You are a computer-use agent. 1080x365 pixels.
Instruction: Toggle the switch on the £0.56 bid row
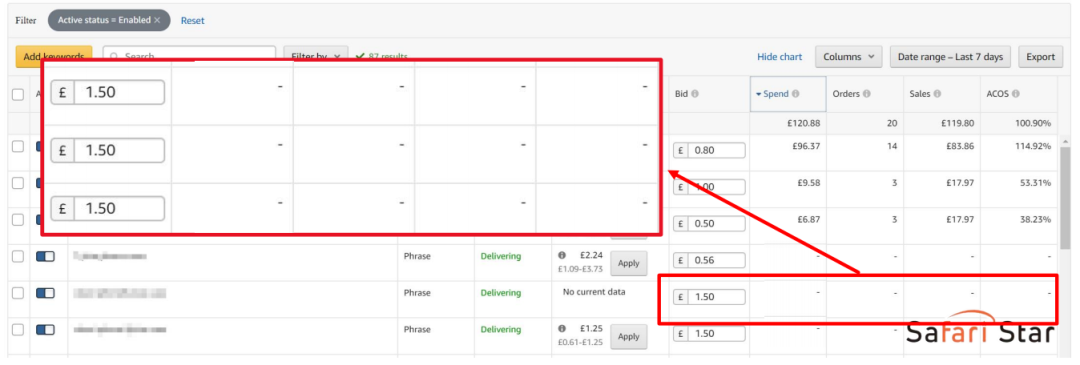coord(45,256)
